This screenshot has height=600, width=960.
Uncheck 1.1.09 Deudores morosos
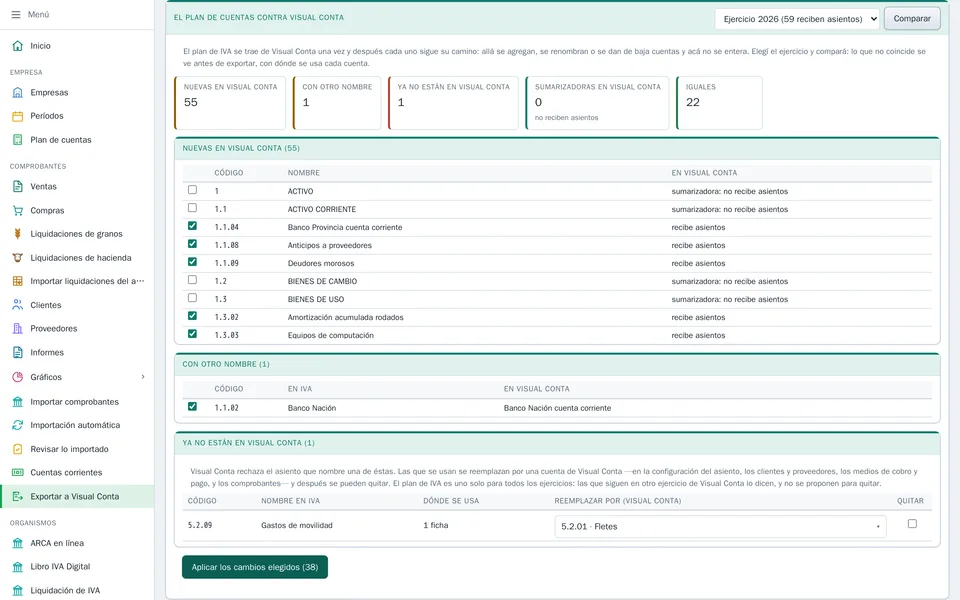192,262
